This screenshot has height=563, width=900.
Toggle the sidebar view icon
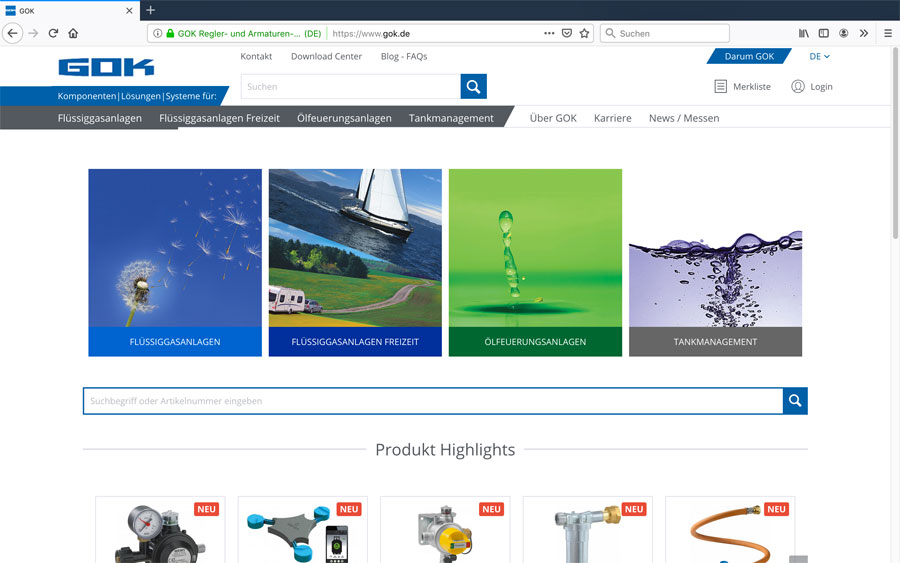click(824, 33)
